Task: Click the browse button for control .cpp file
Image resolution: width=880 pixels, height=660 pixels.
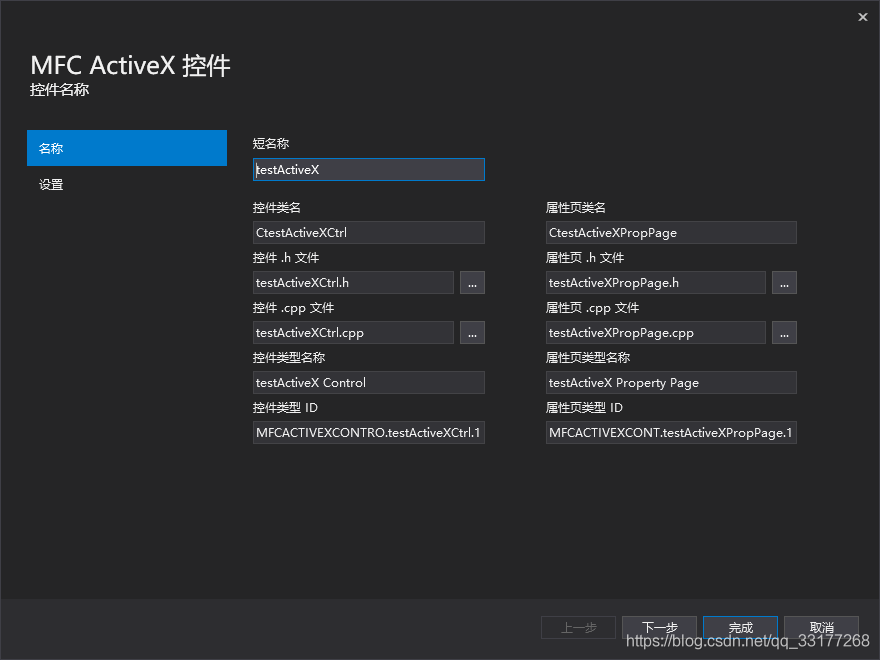Action: click(x=472, y=333)
